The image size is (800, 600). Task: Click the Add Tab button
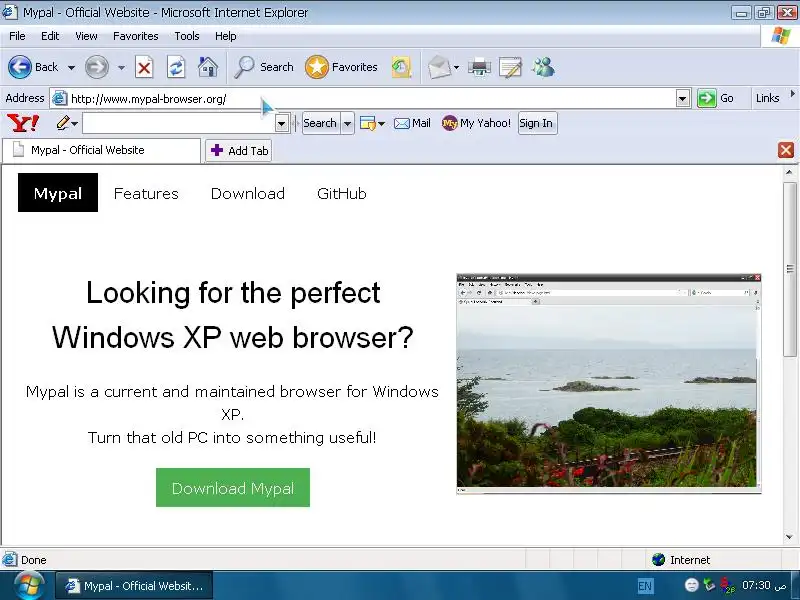[239, 151]
